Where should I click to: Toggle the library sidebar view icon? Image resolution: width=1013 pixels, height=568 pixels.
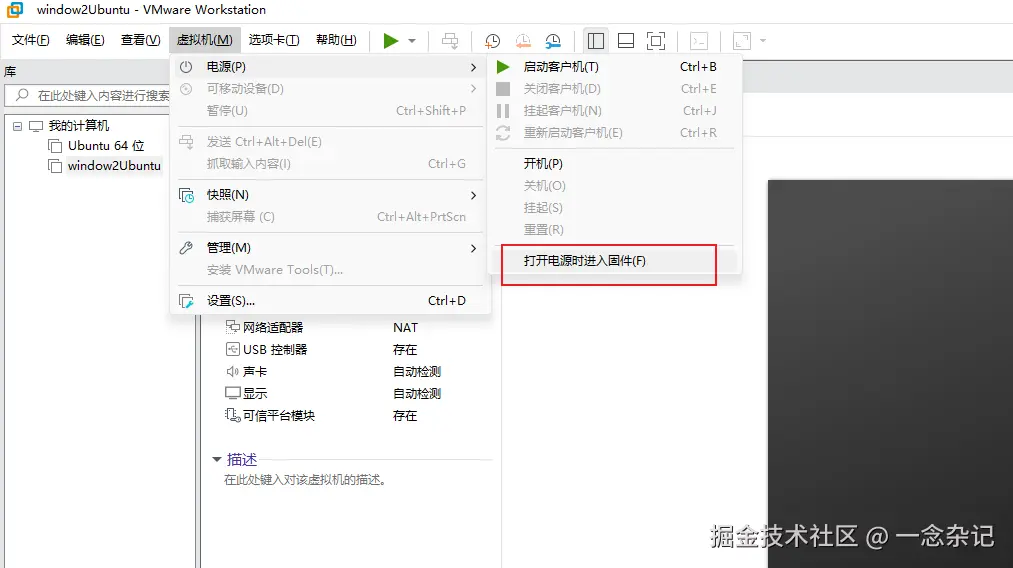tap(596, 41)
